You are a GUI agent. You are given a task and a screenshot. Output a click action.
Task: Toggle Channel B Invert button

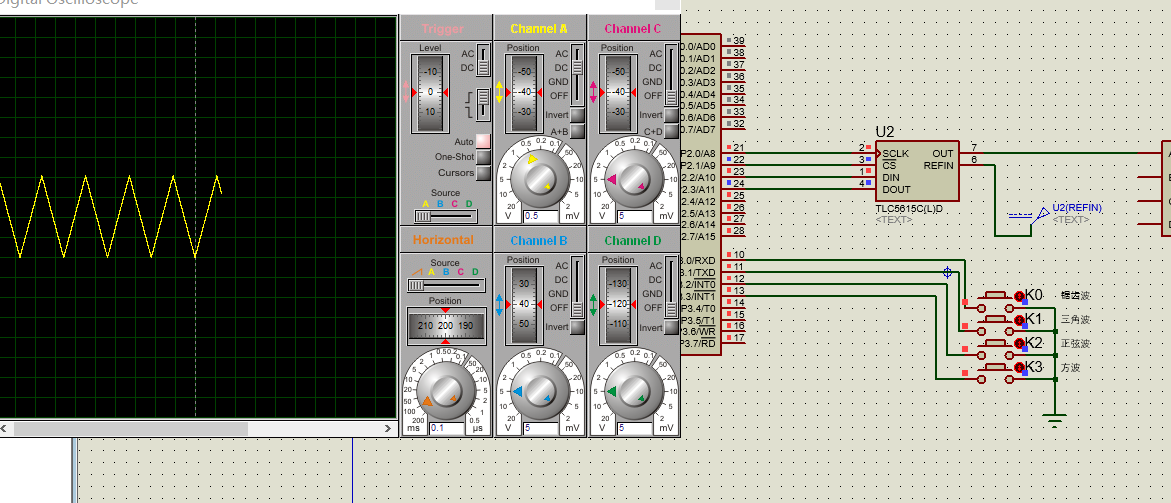coord(577,328)
